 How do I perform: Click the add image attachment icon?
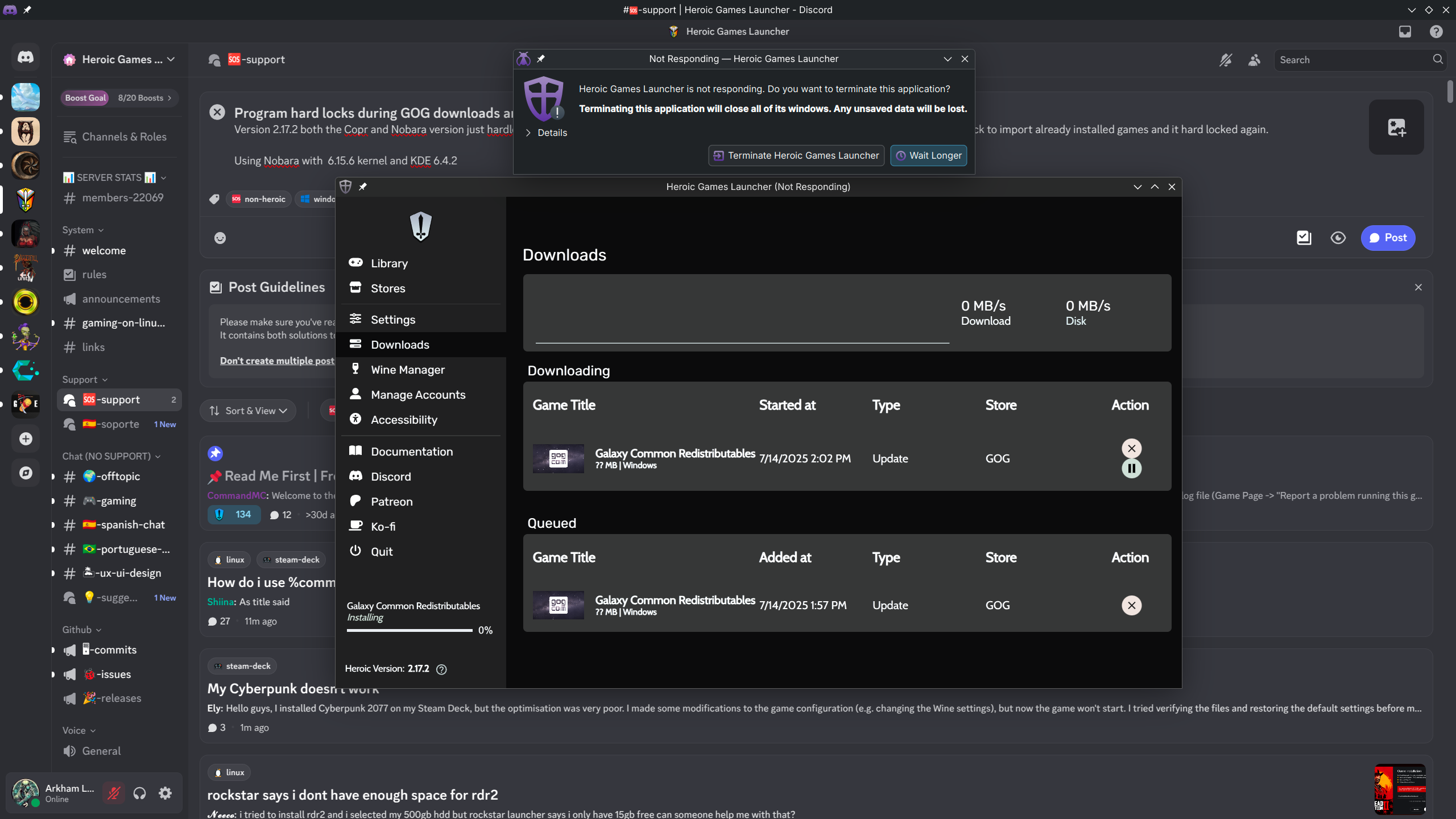(1396, 127)
